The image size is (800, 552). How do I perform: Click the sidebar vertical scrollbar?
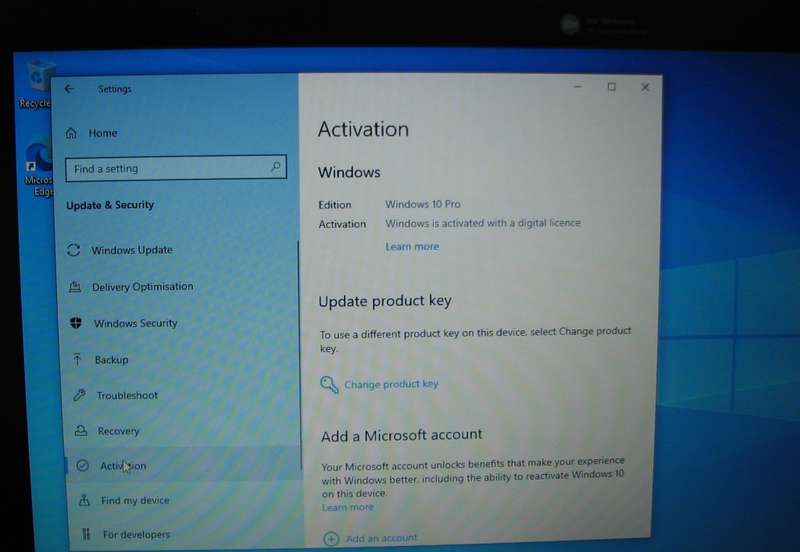299,355
